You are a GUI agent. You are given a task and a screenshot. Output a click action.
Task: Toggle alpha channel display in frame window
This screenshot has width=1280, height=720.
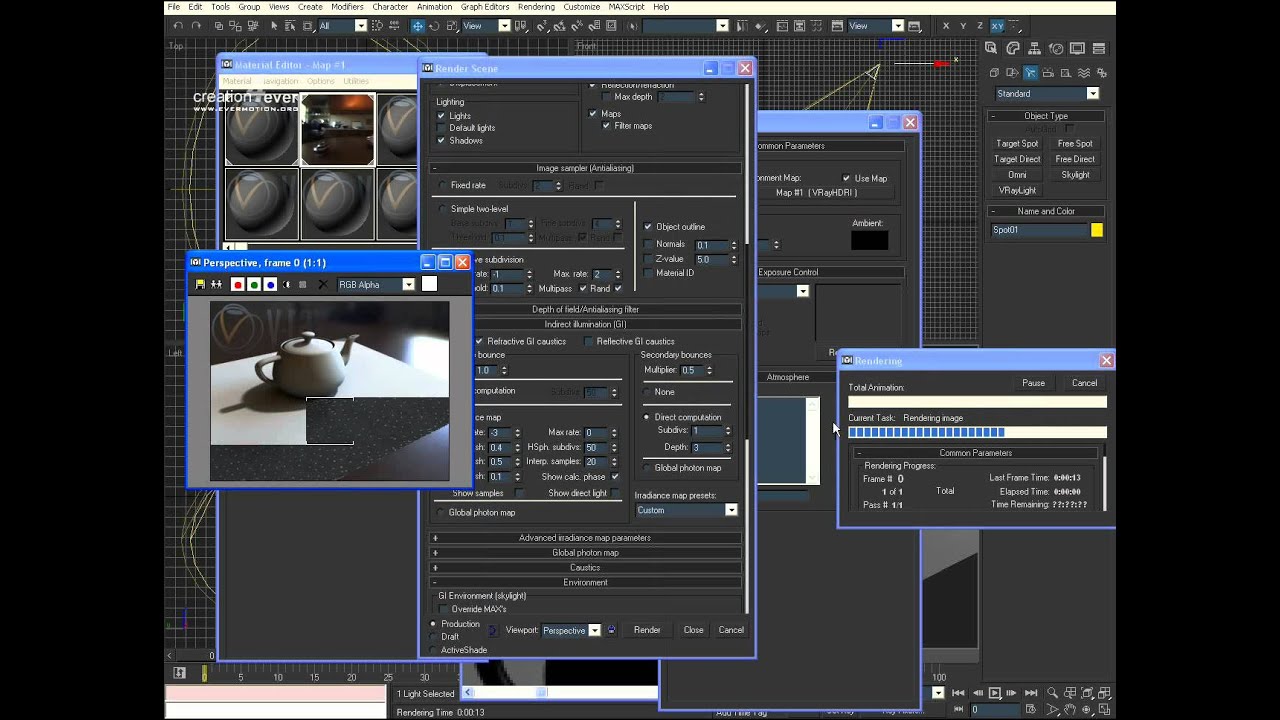coord(287,285)
